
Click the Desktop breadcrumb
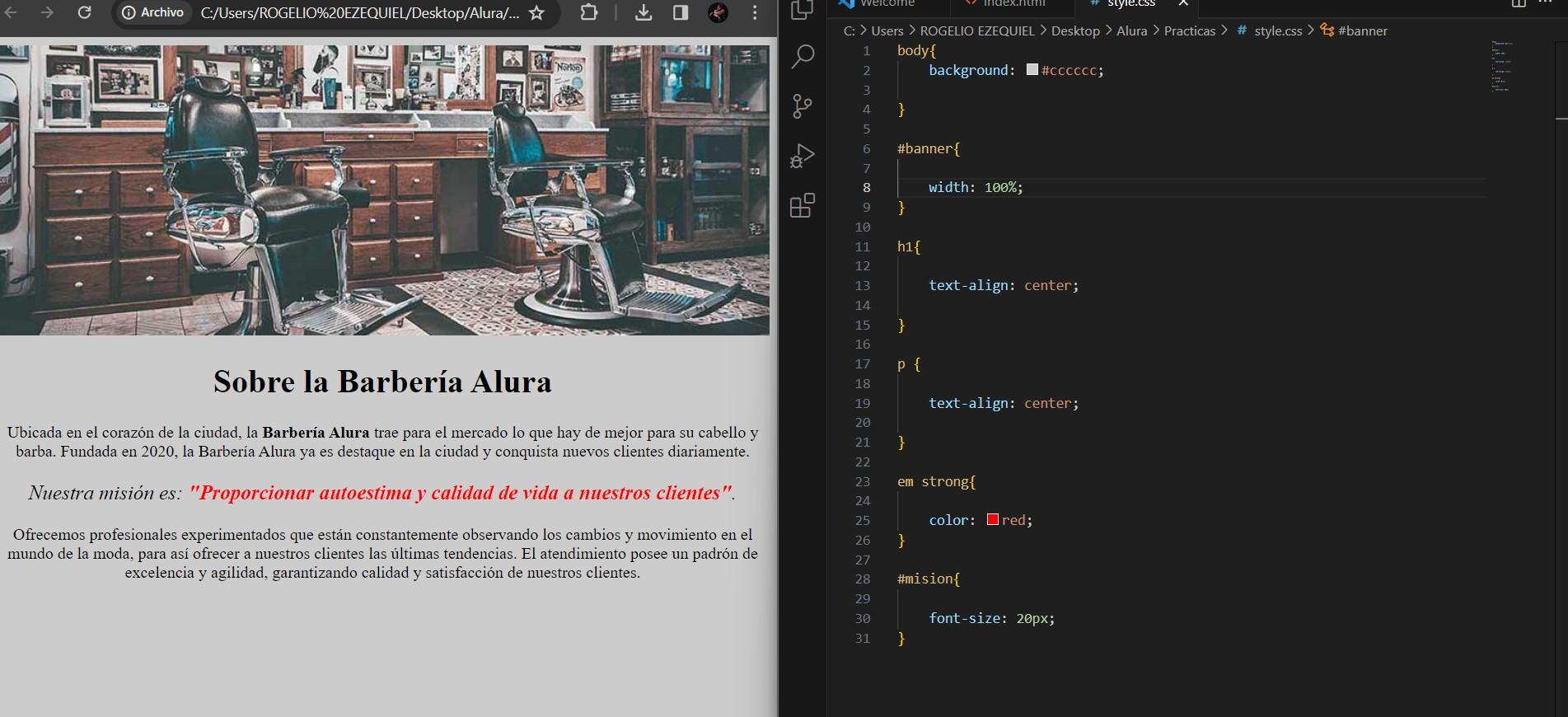pos(1075,30)
